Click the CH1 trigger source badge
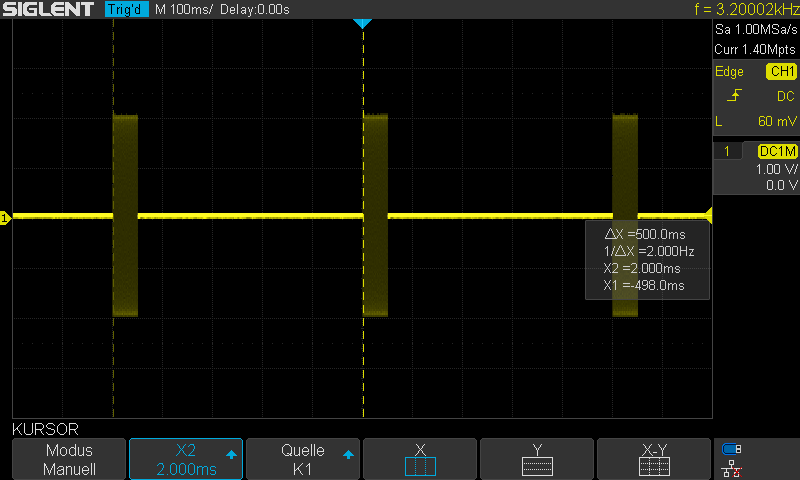 click(781, 71)
